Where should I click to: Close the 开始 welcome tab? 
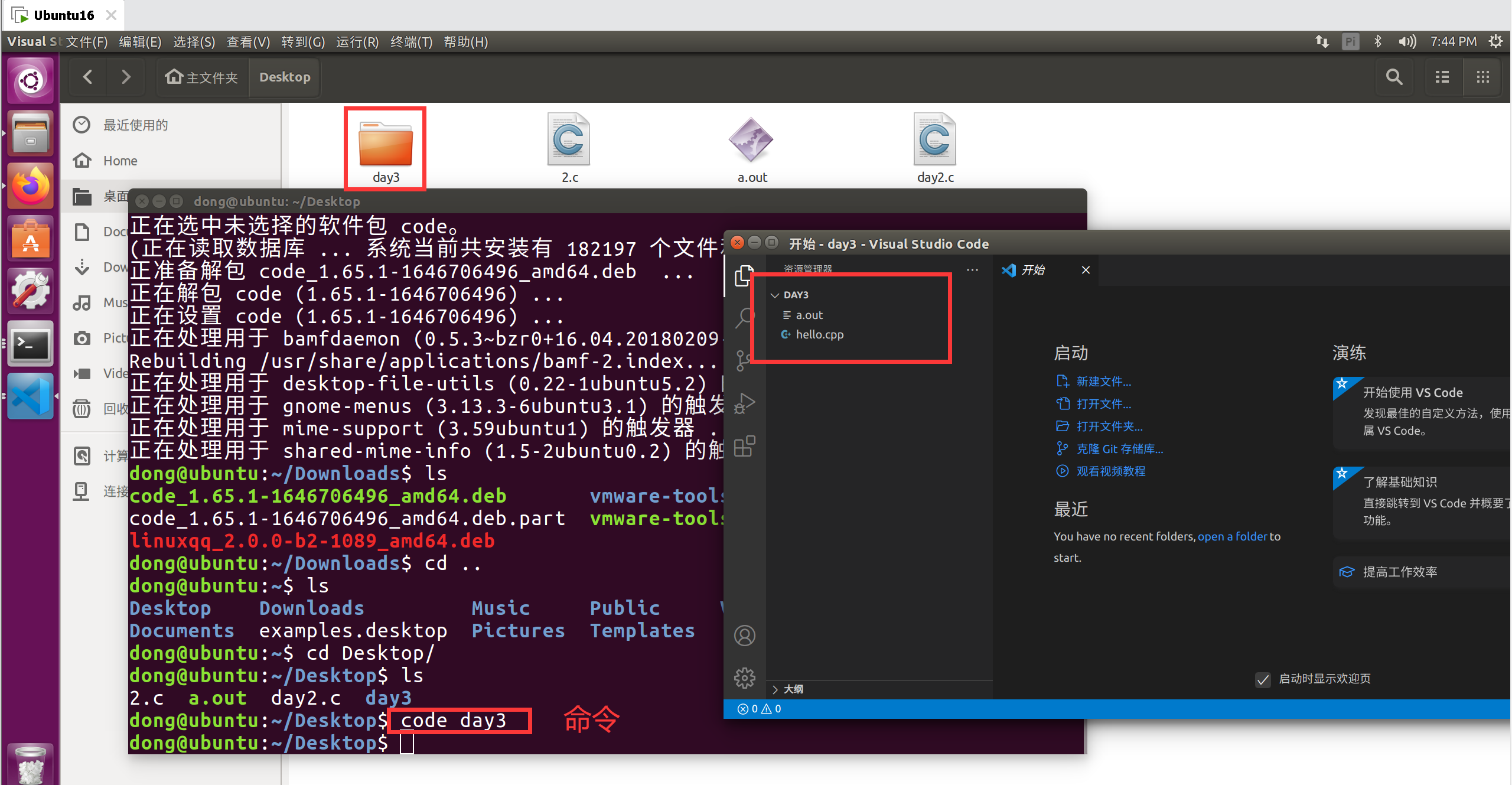(x=1086, y=270)
